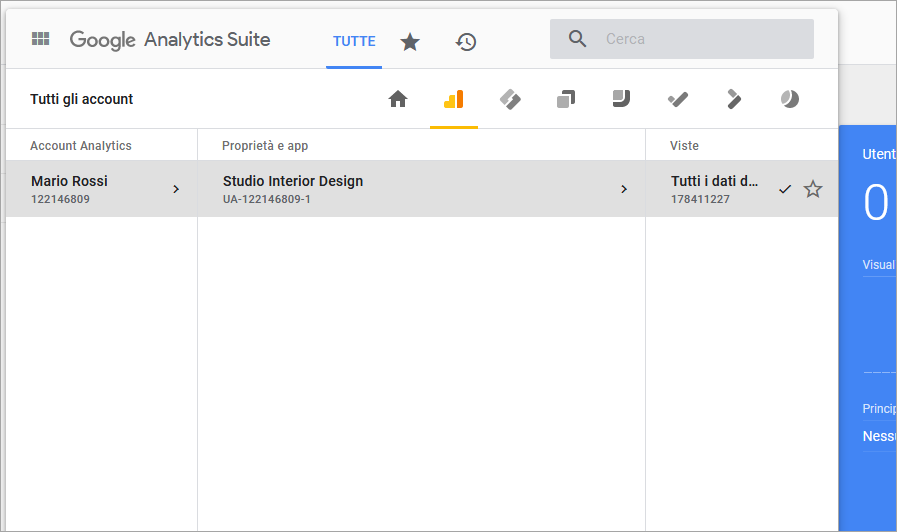Select the Tag Manager product icon

coord(510,100)
